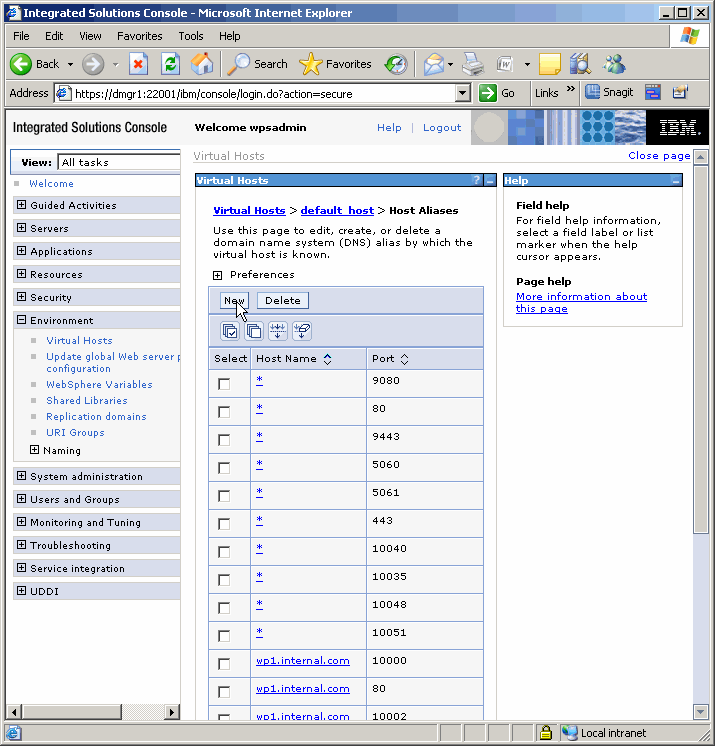Click the browser Stop icon

pos(139,64)
